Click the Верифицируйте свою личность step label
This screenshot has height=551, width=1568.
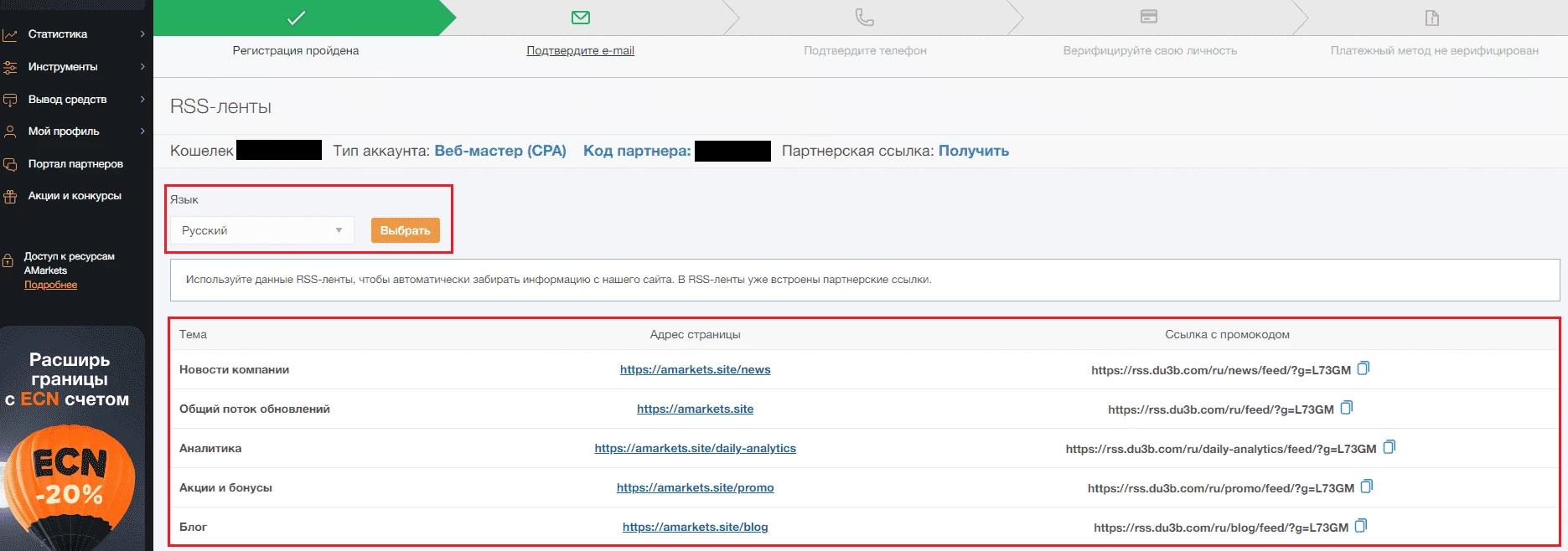pos(1150,50)
